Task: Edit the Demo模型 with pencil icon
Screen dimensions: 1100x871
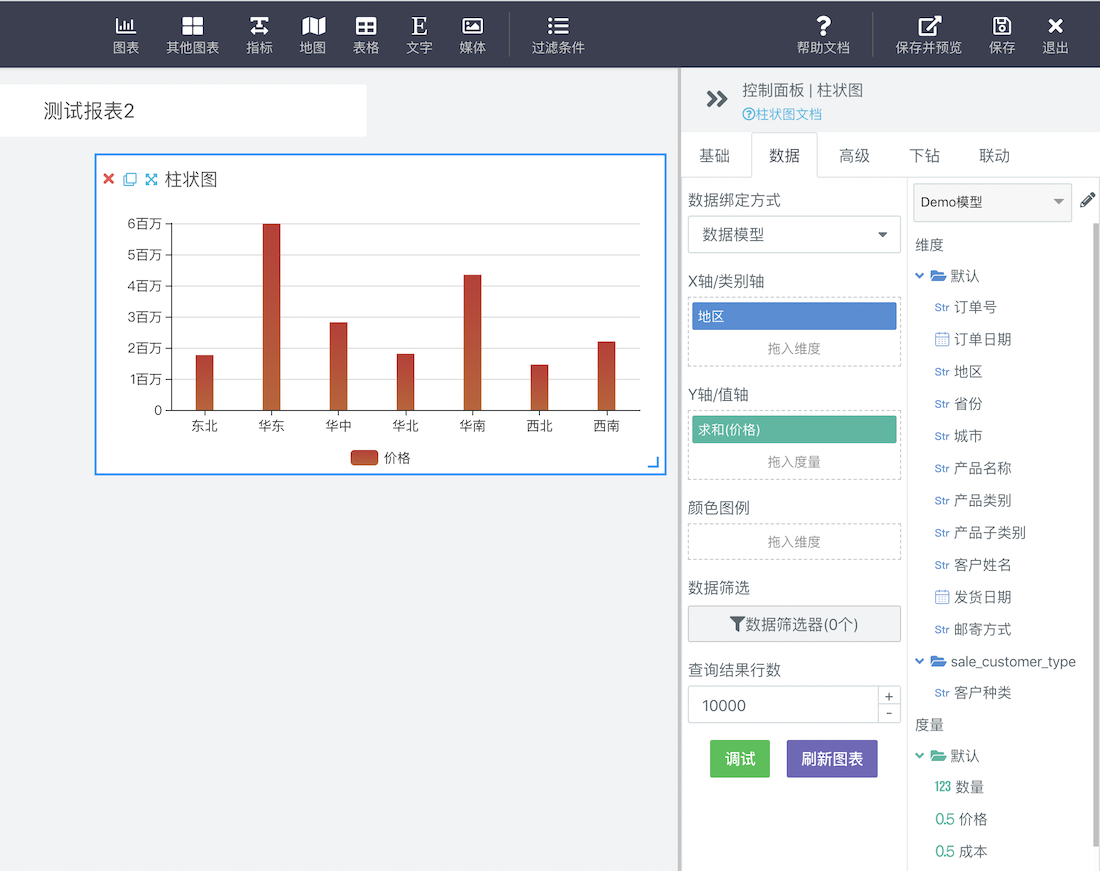Action: pyautogui.click(x=1087, y=201)
